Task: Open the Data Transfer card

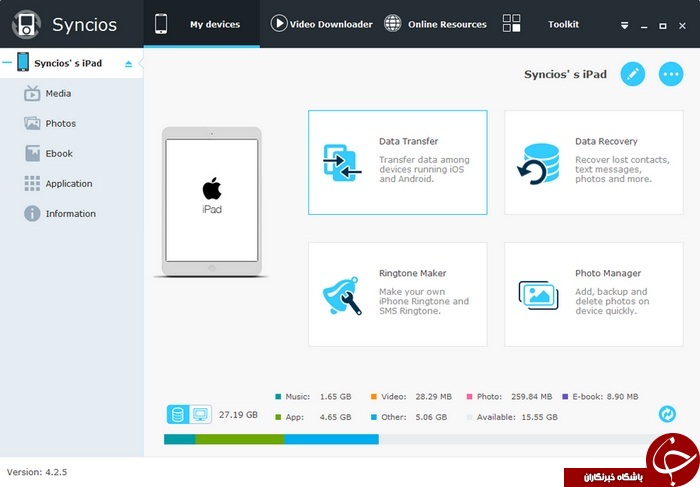Action: [x=397, y=162]
